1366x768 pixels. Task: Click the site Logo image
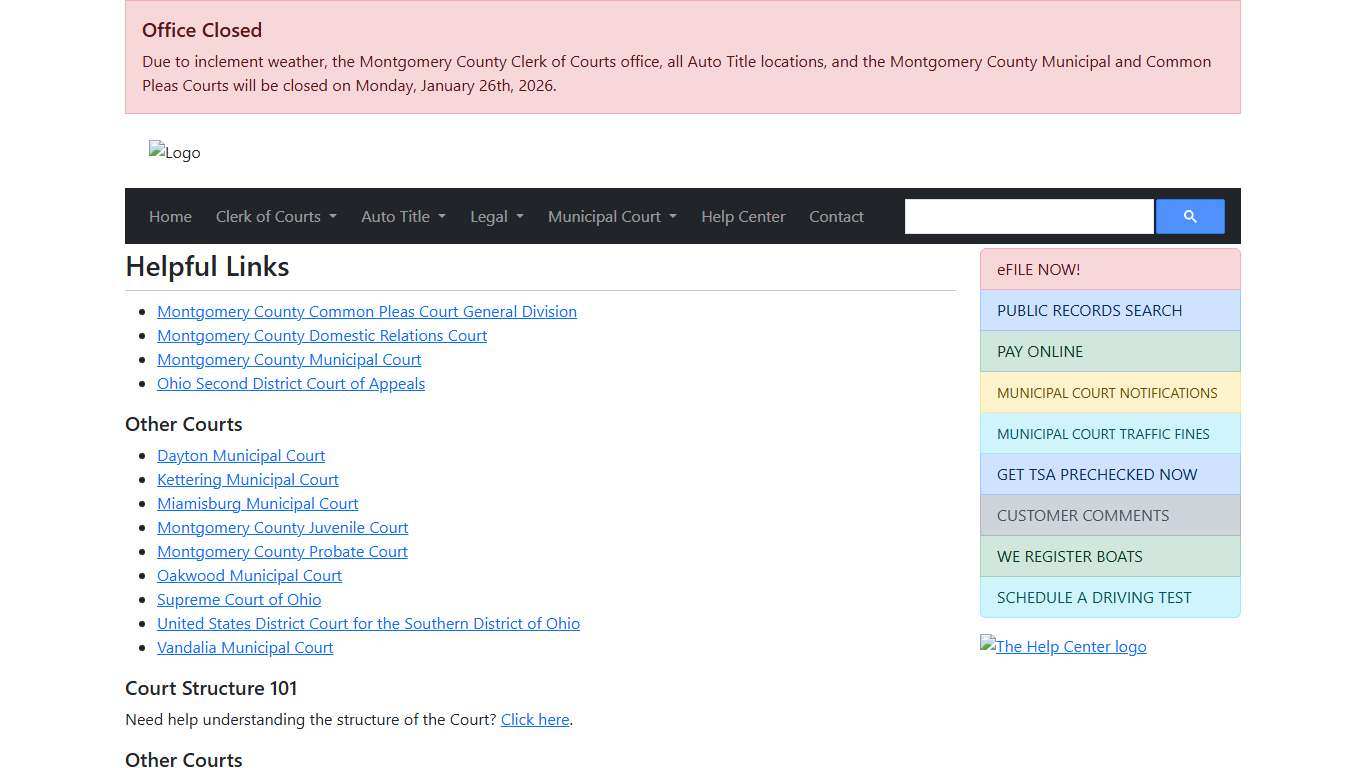click(175, 152)
